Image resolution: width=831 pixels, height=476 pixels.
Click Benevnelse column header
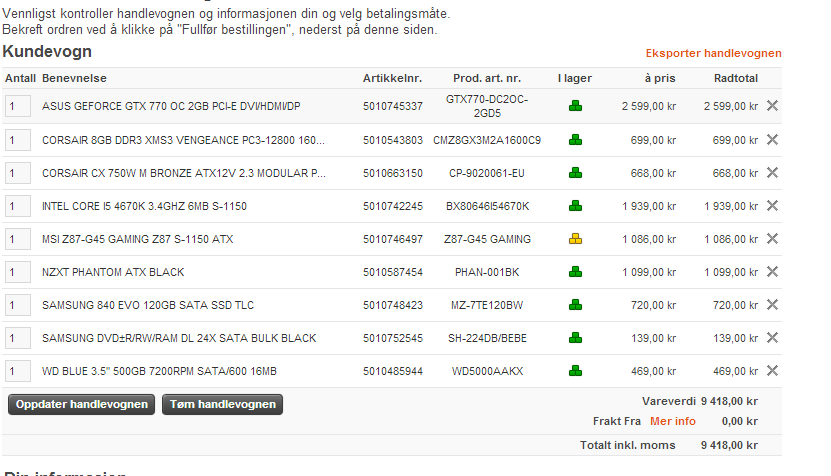point(74,78)
